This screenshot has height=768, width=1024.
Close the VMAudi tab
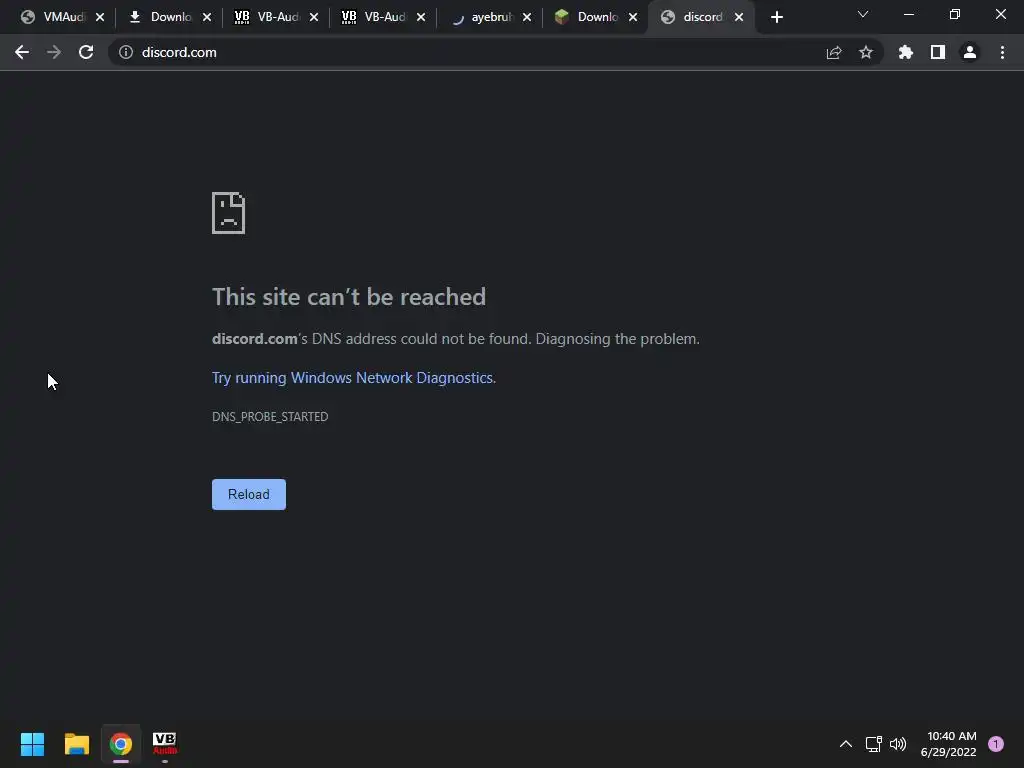[100, 17]
